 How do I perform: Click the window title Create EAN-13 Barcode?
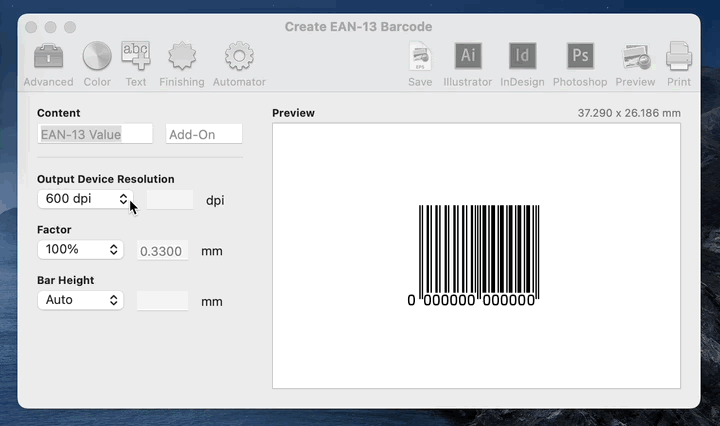358,27
